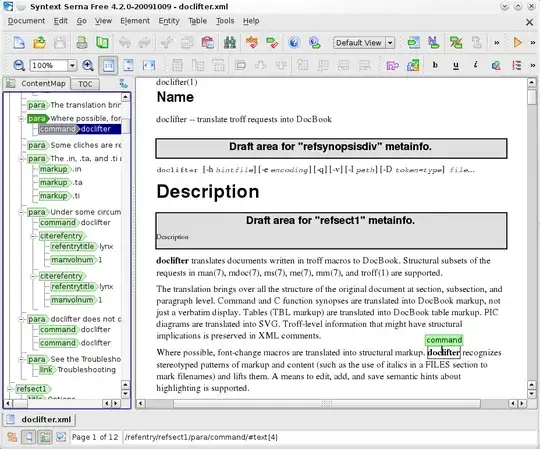Click the green book icon in the toolbar

(x=102, y=43)
